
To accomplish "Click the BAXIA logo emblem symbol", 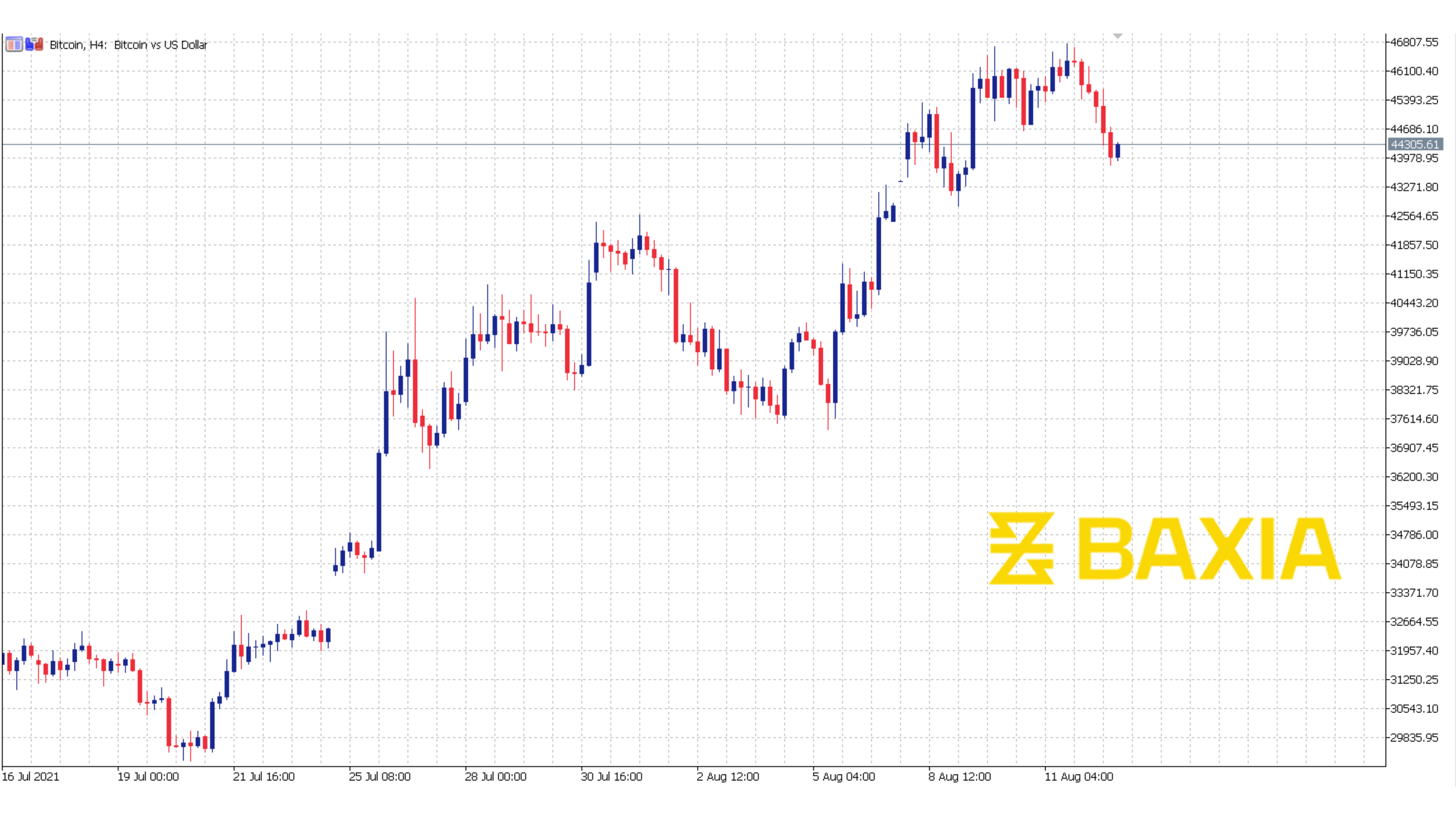I will click(x=1021, y=548).
